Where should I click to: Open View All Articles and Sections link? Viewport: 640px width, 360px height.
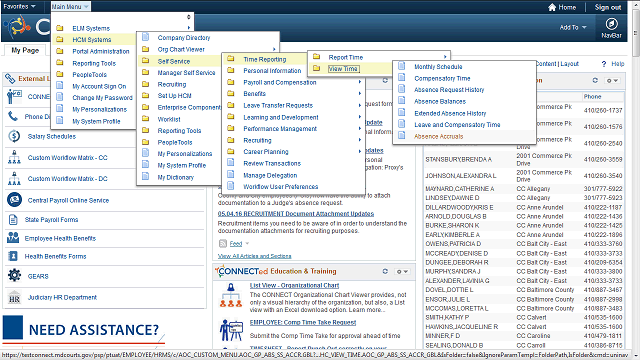[x=254, y=256]
